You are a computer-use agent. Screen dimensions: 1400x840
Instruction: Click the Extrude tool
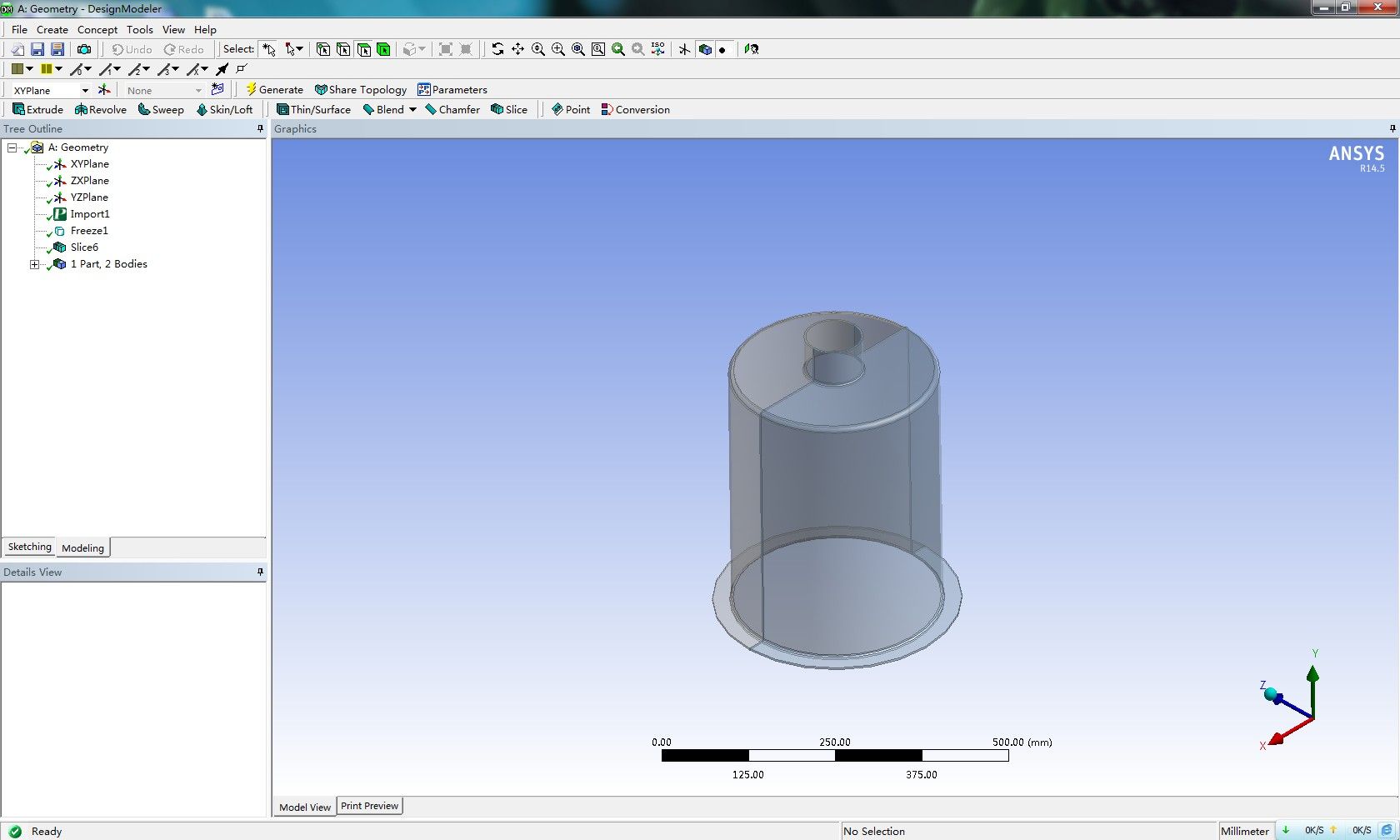pyautogui.click(x=38, y=110)
